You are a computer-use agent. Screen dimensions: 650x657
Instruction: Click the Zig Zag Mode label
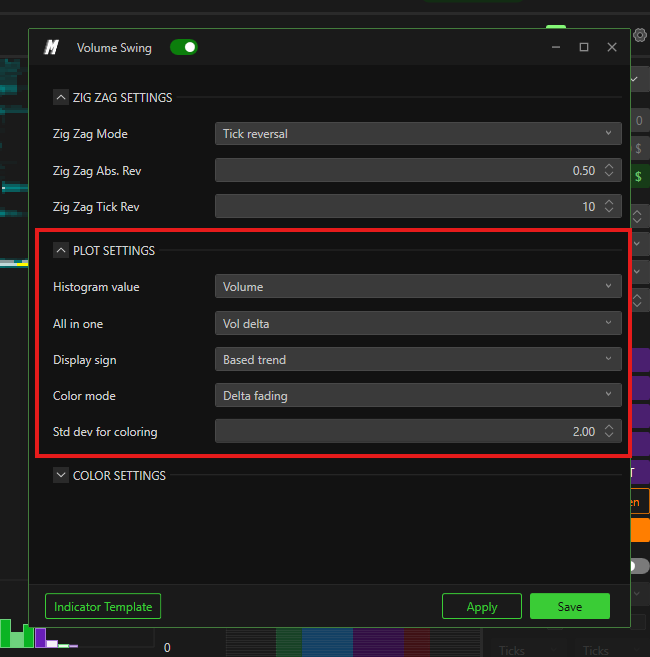90,134
